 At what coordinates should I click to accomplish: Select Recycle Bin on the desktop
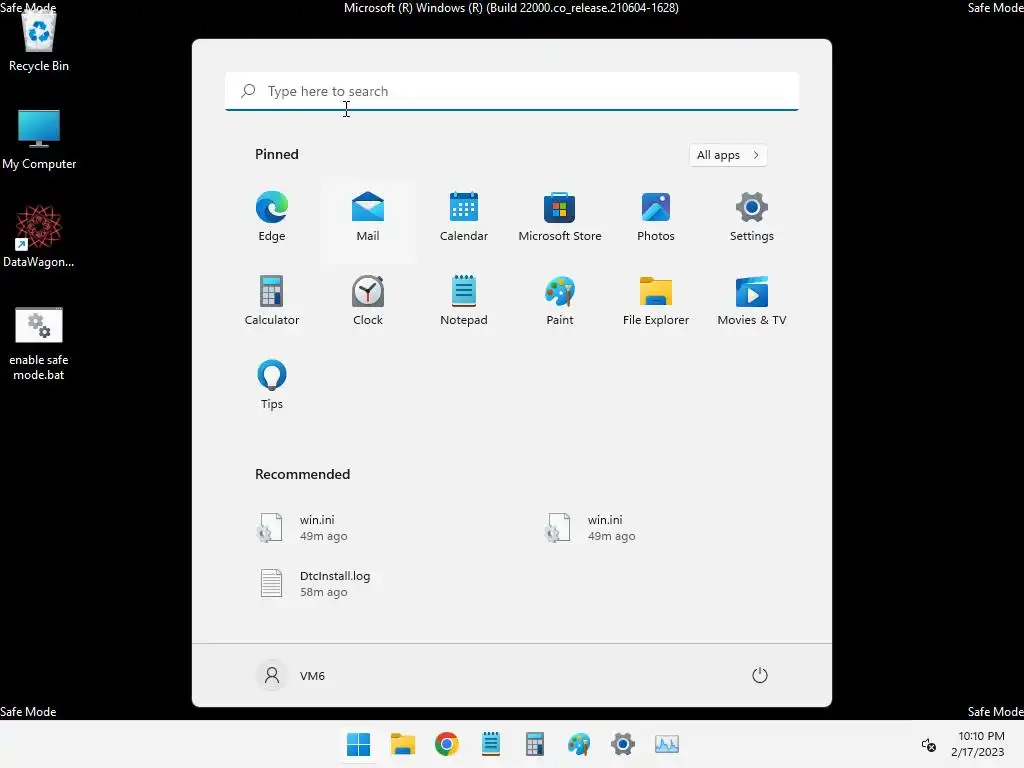tap(39, 40)
